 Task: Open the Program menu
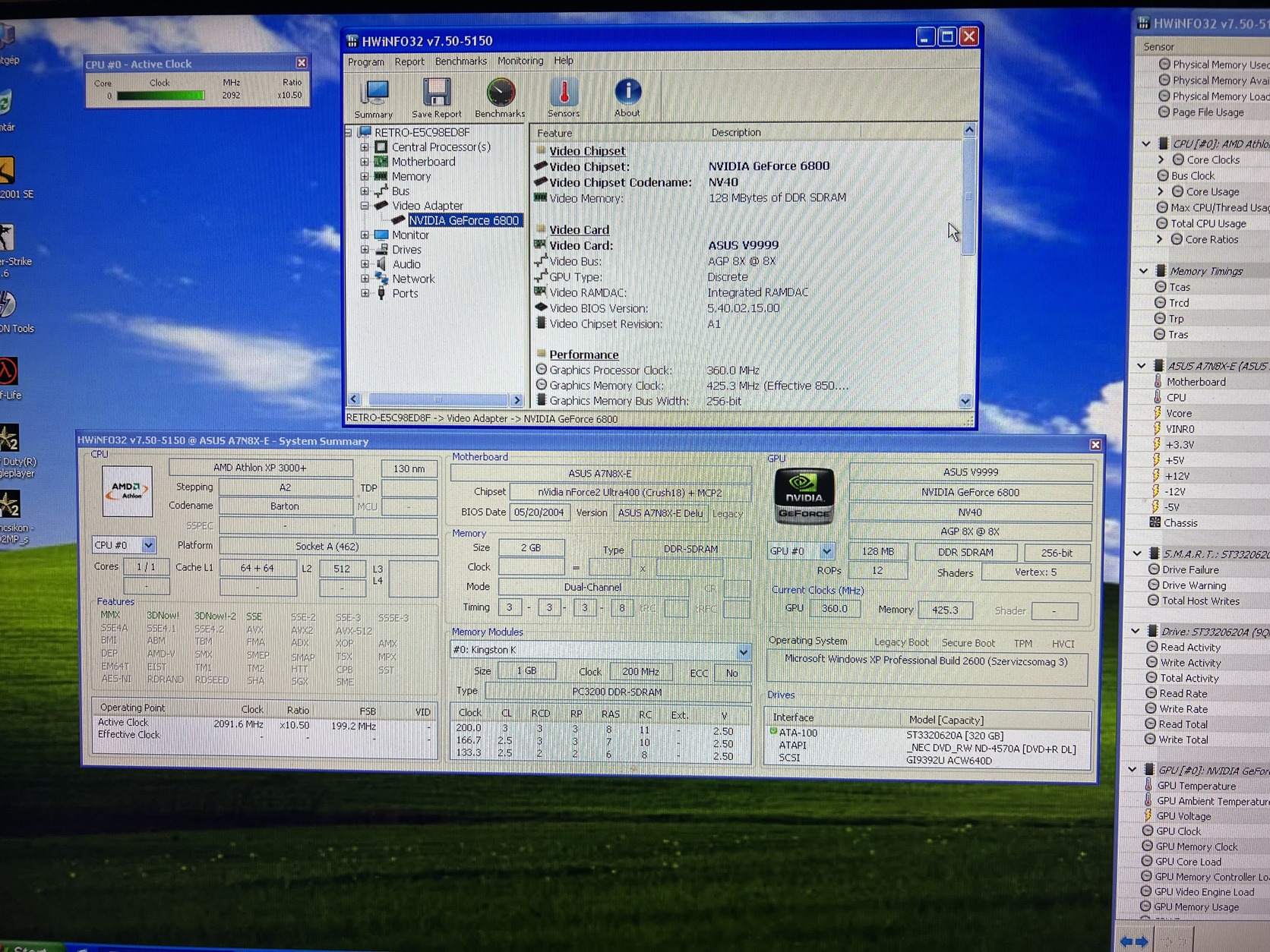(x=366, y=61)
